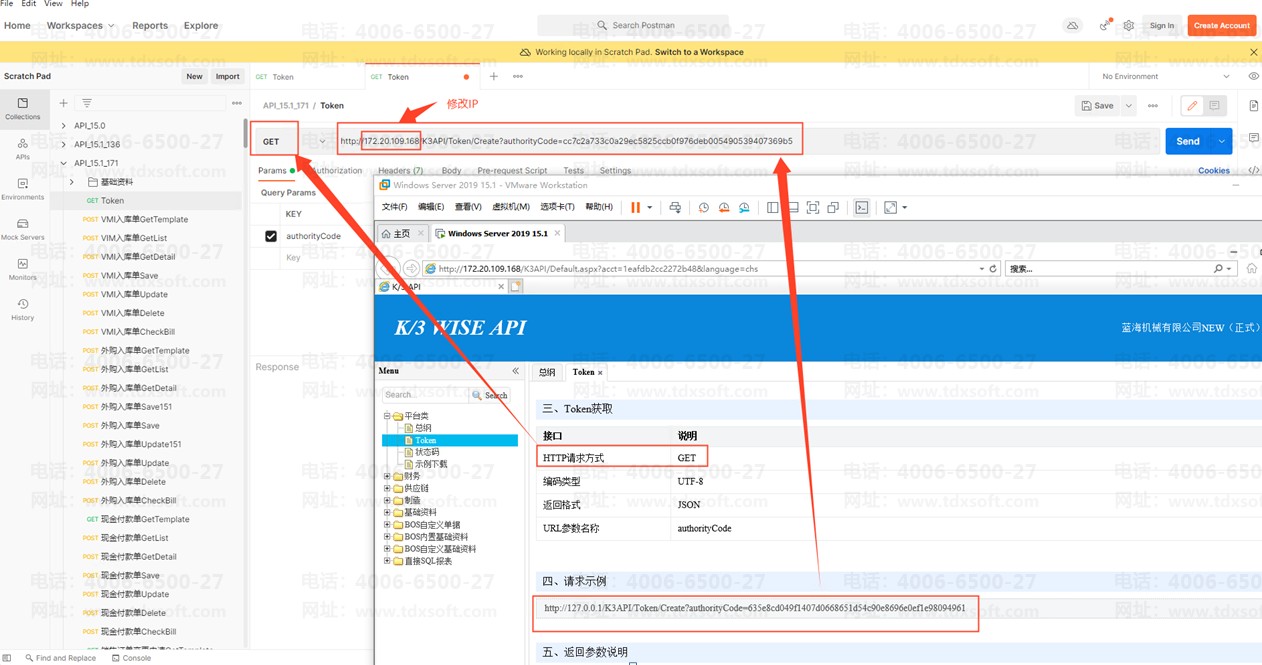Click the K/3 API menu Search input
This screenshot has width=1262, height=665.
(426, 395)
